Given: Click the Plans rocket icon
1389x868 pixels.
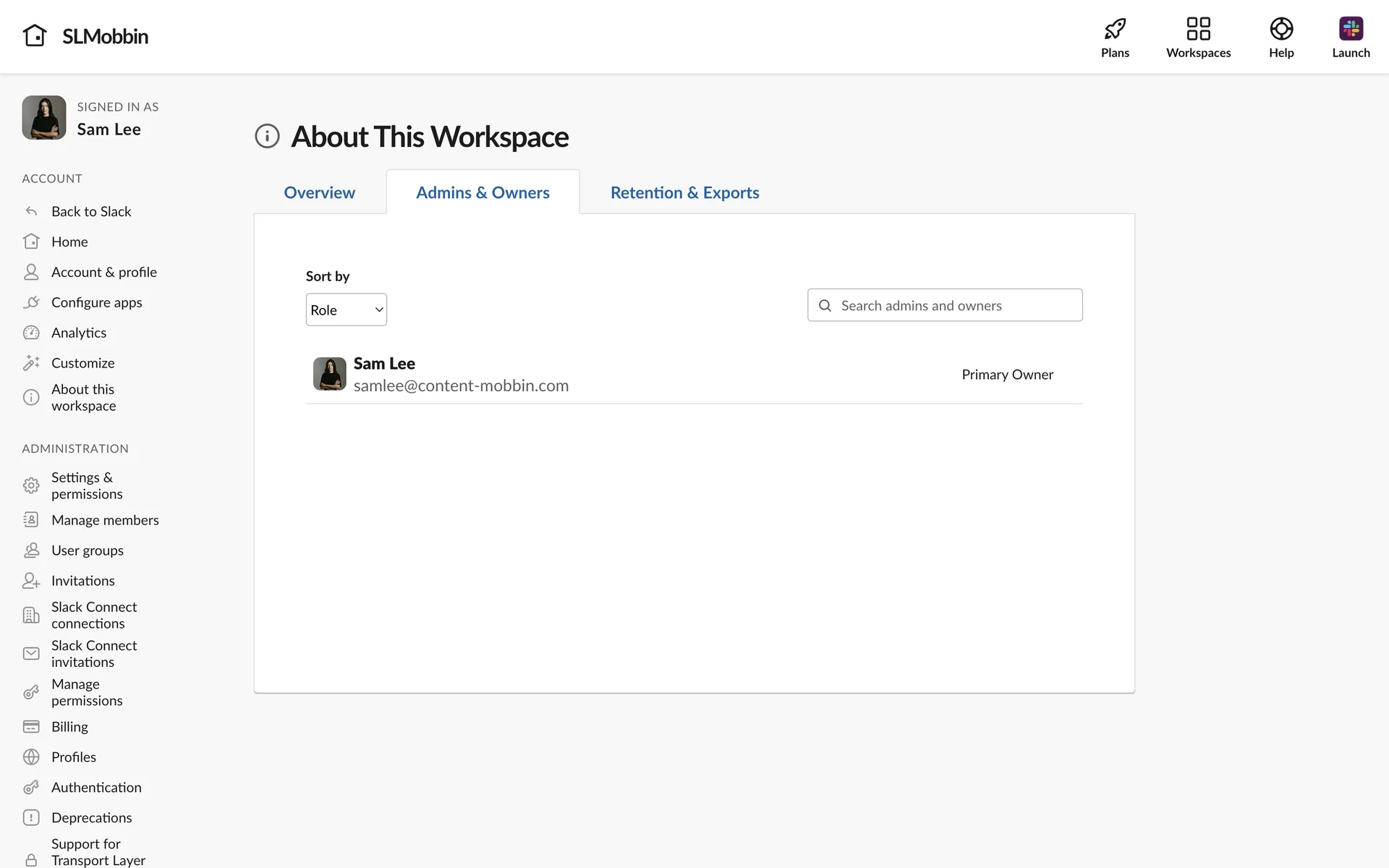Looking at the screenshot, I should click(x=1115, y=29).
